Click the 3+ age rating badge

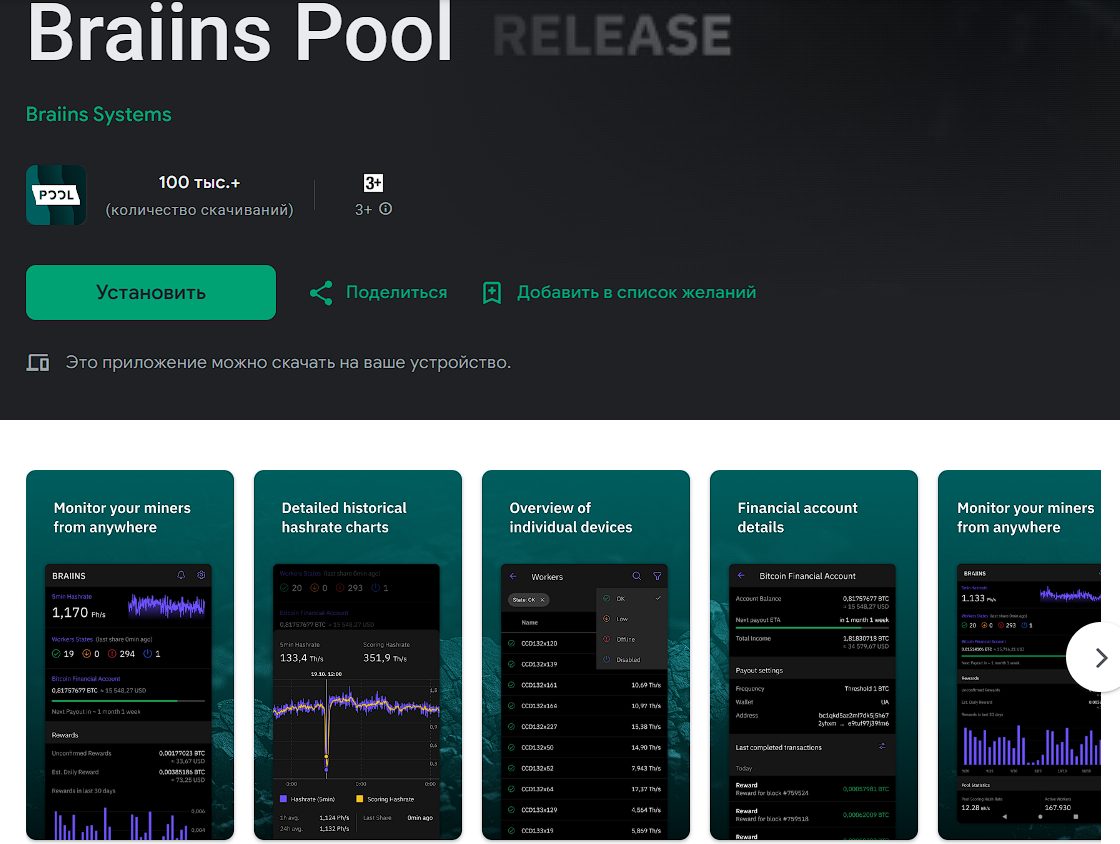[x=373, y=183]
